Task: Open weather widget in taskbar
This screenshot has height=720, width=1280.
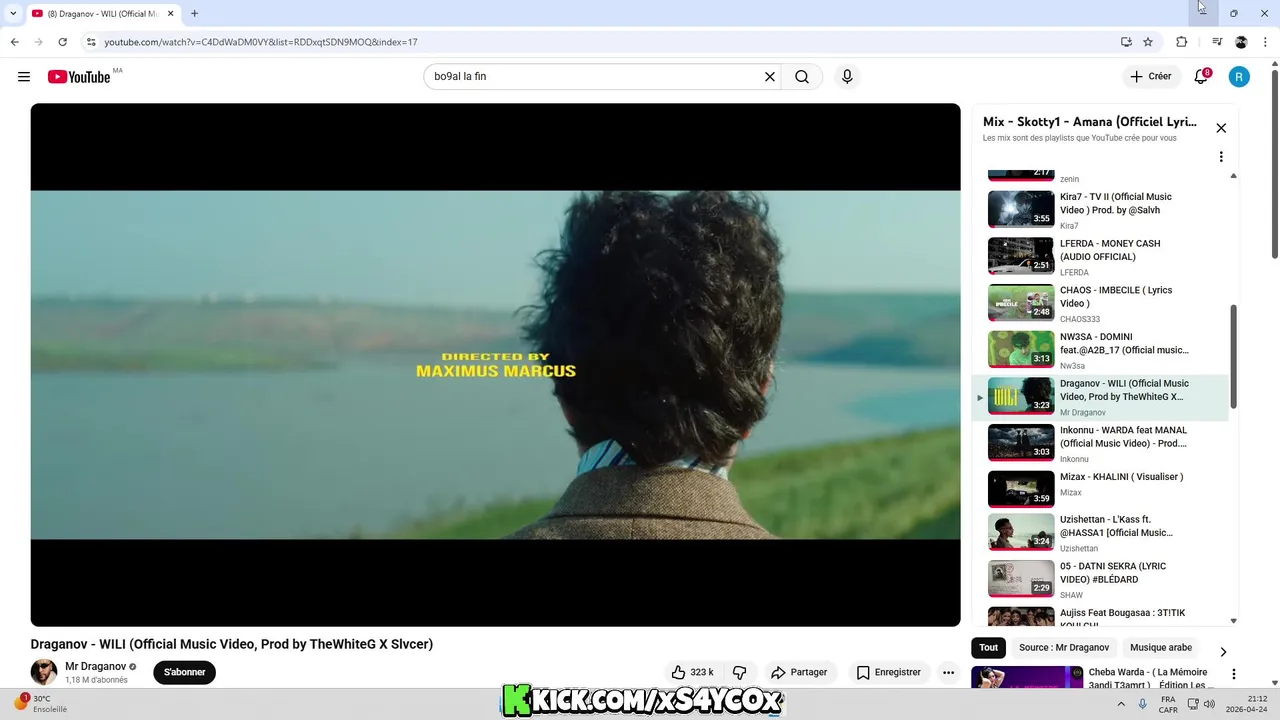Action: (x=42, y=704)
